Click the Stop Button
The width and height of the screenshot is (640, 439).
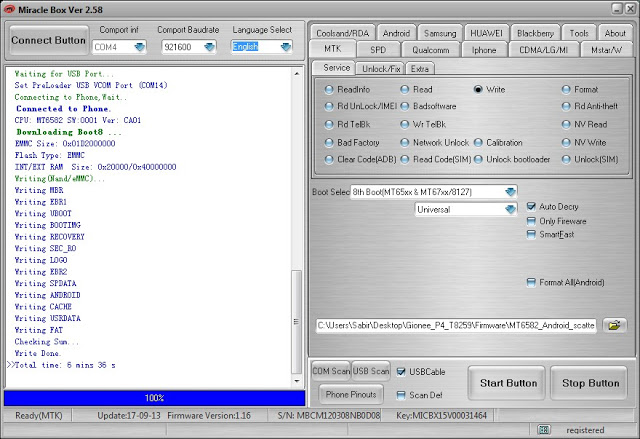click(x=590, y=383)
